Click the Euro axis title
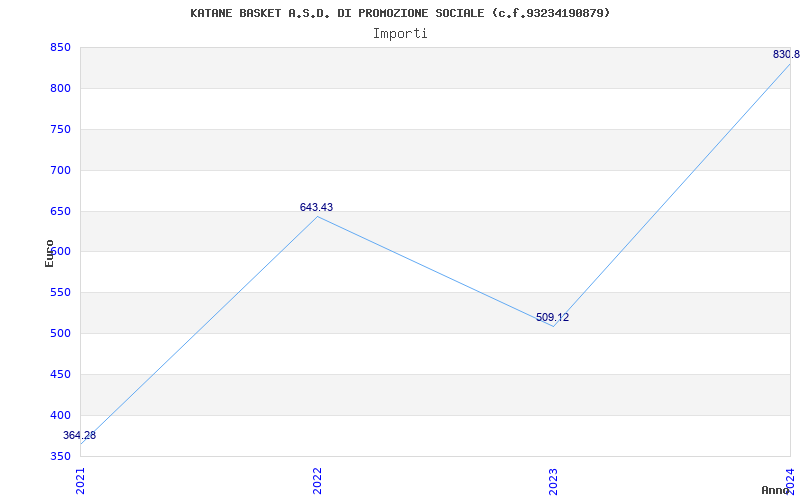The width and height of the screenshot is (800, 500). pos(49,253)
